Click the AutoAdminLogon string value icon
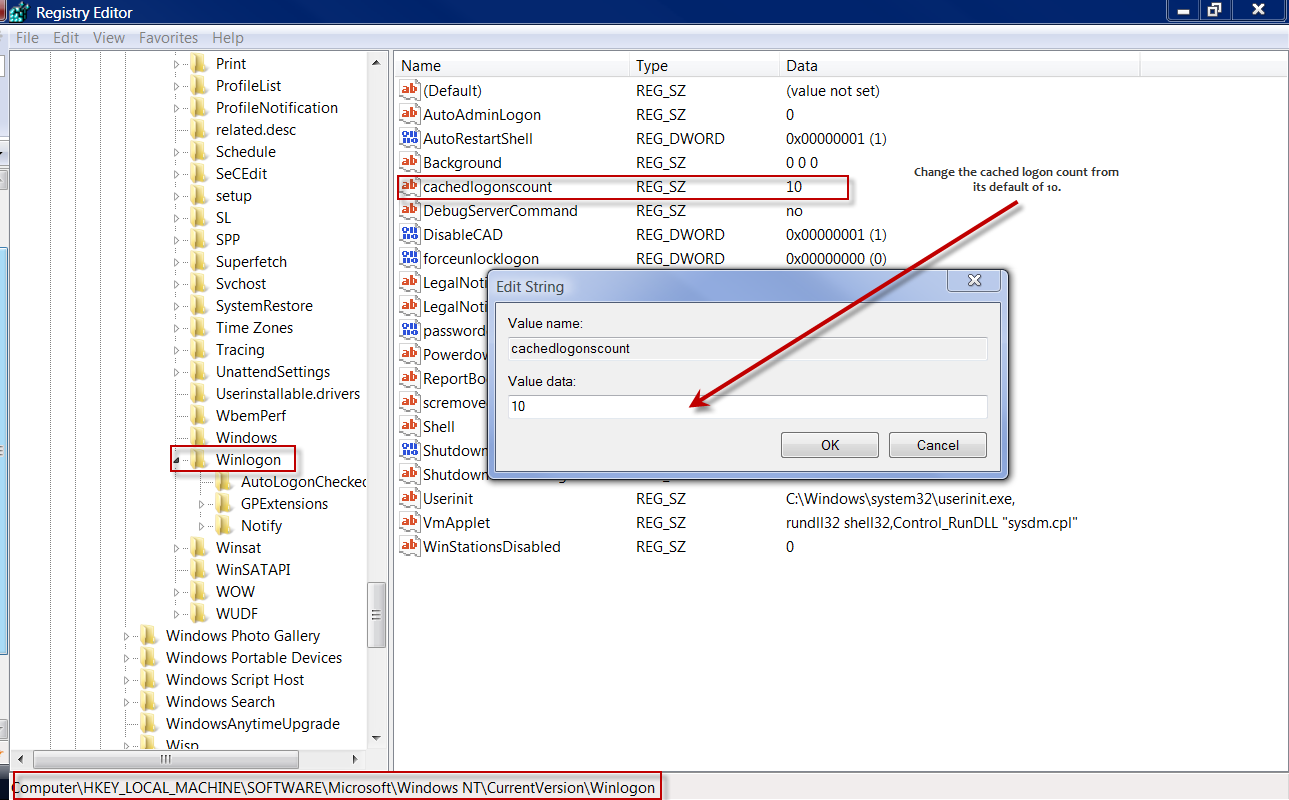Viewport: 1289px width, 800px height. click(409, 114)
